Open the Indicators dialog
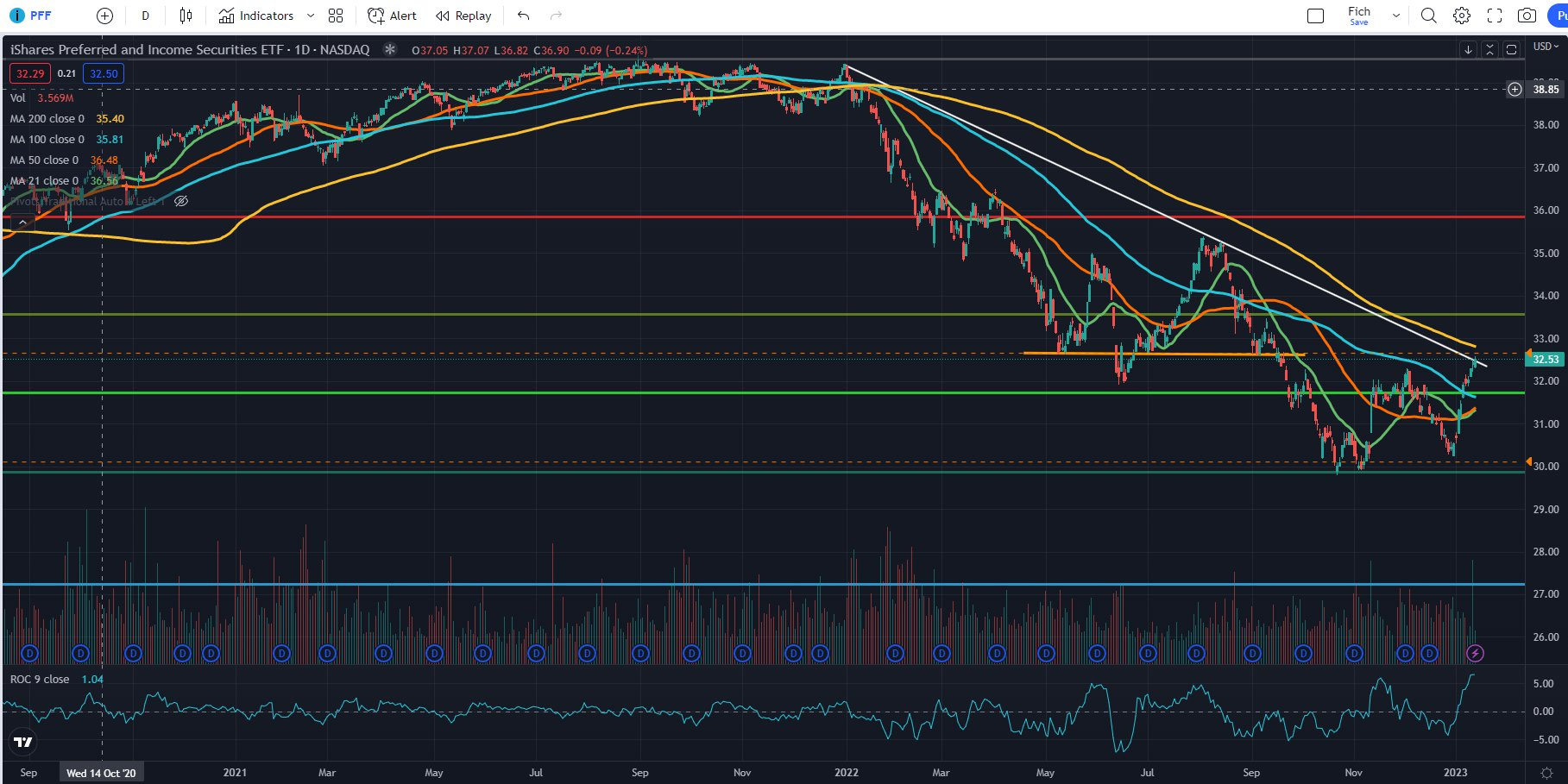This screenshot has width=1568, height=784. 255,16
